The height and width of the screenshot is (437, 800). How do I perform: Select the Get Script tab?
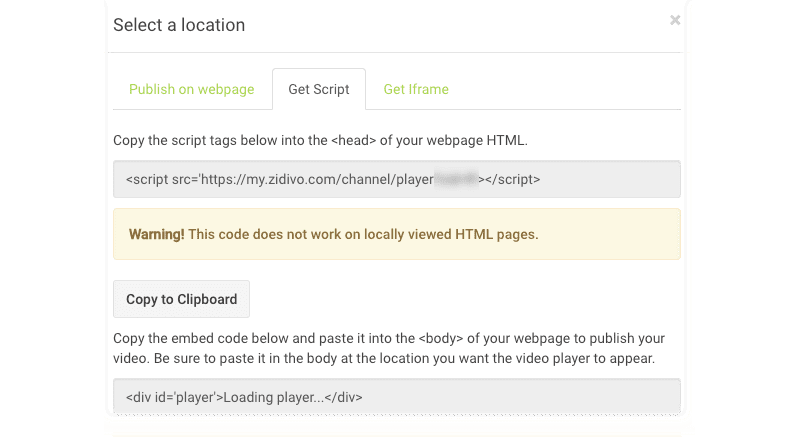318,89
